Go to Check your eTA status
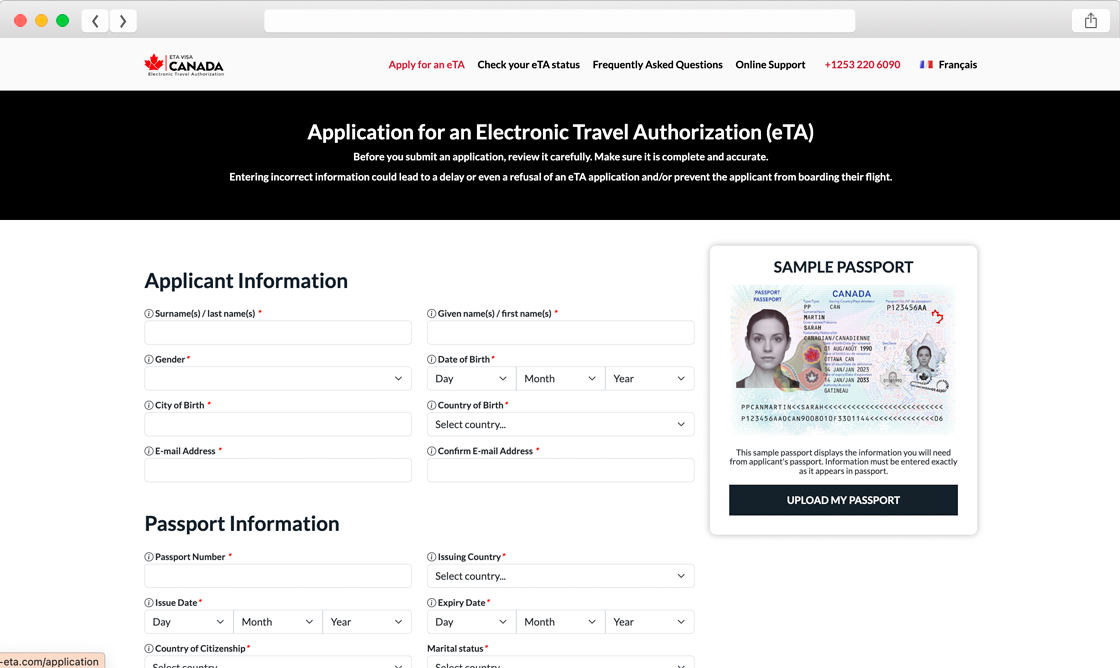This screenshot has height=668, width=1120. pyautogui.click(x=528, y=65)
